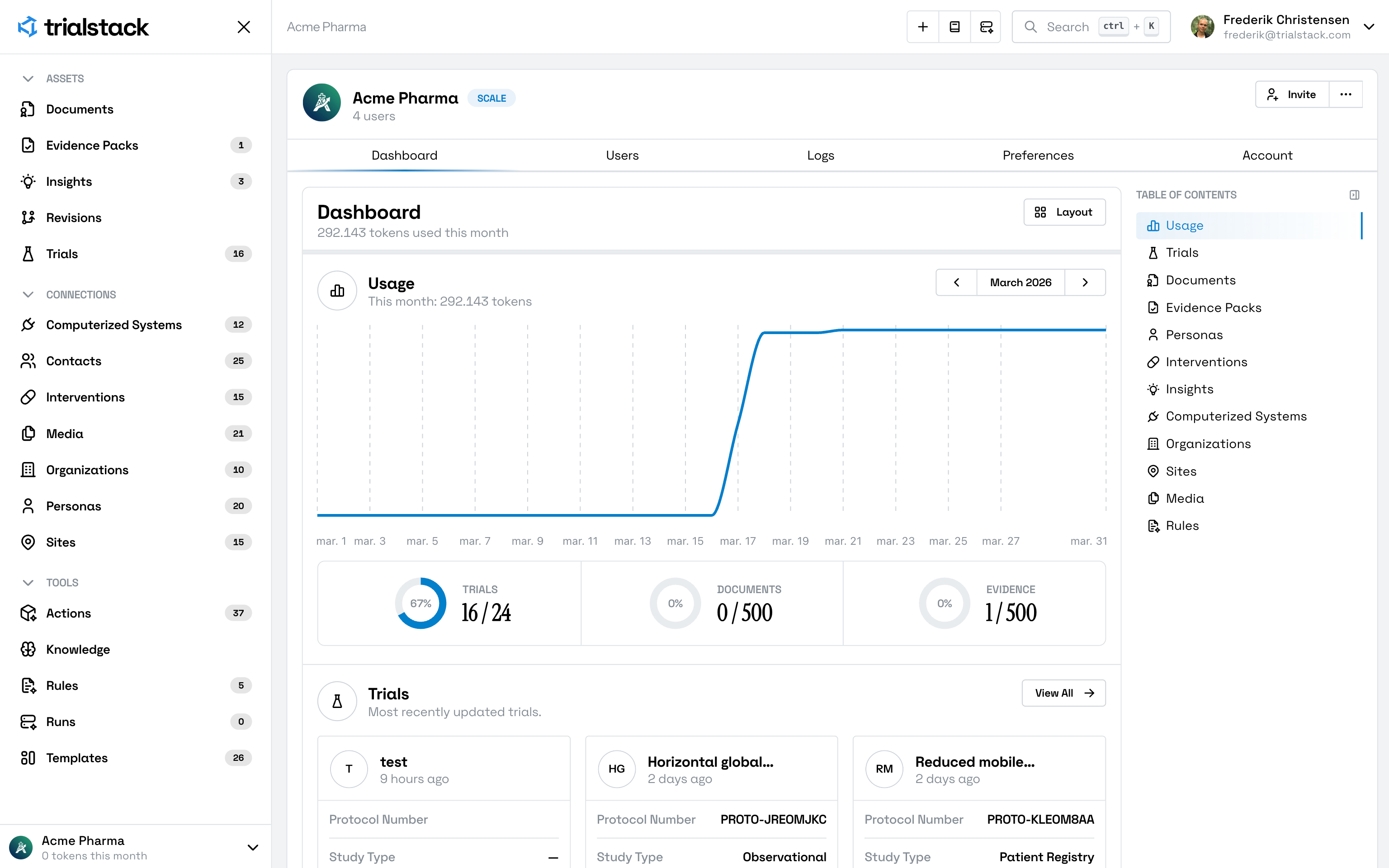Open Contacts in the sidebar
The image size is (1389, 868).
[x=136, y=361]
